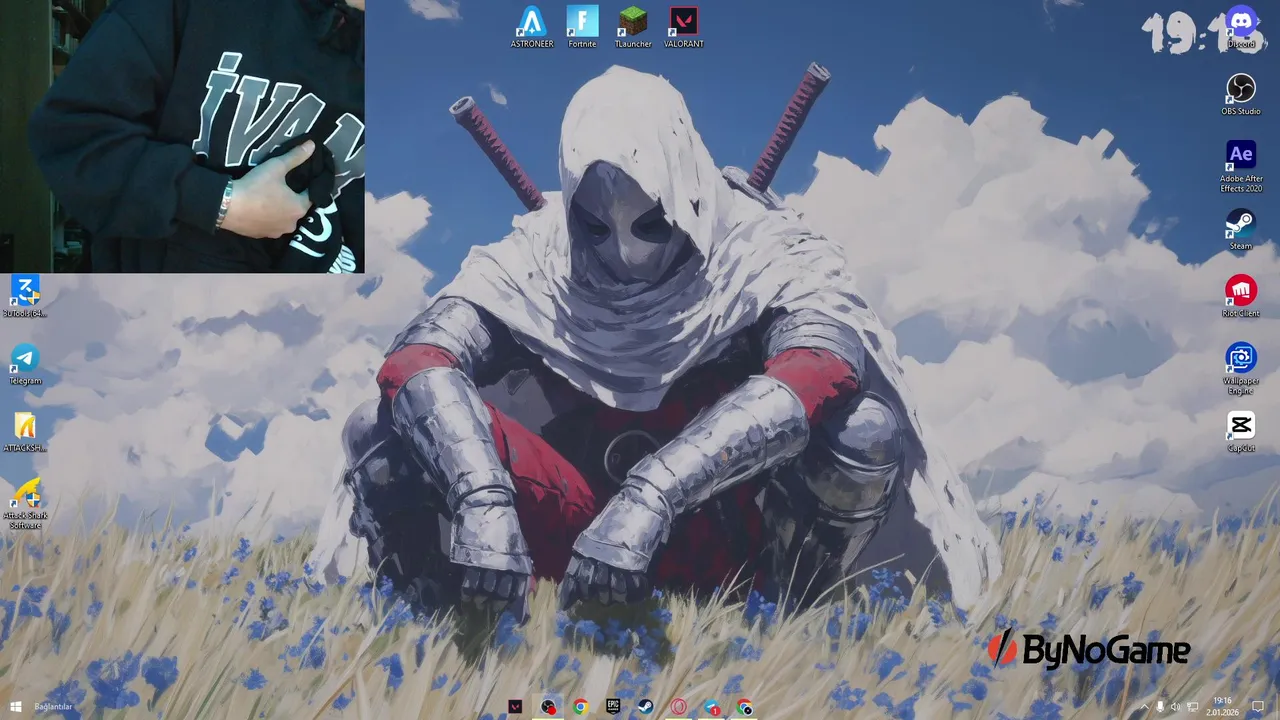Open Epic Games Launcher from taskbar
1280x720 pixels.
tap(613, 707)
